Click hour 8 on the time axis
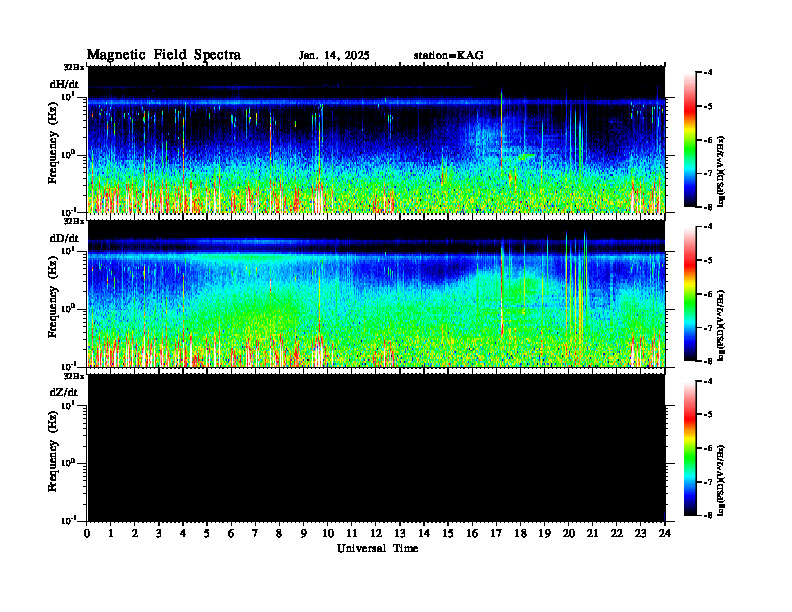The image size is (792, 612). 279,533
